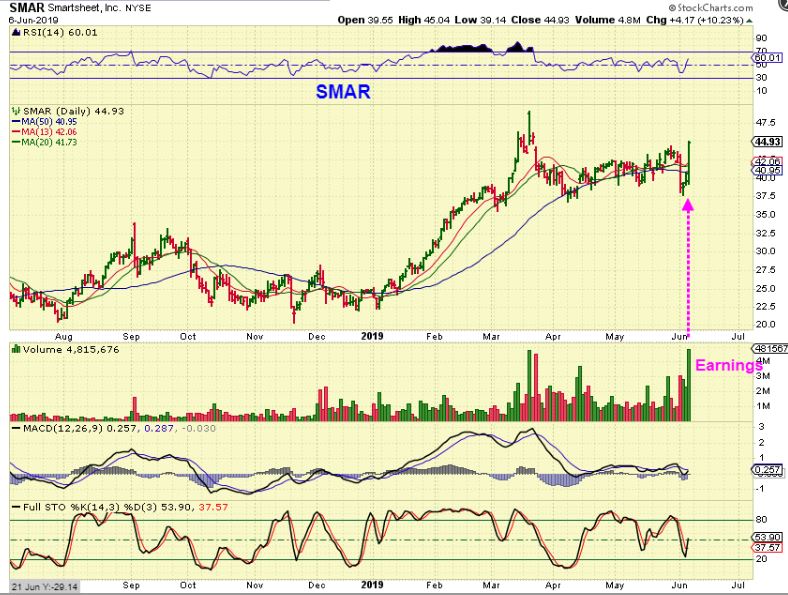Click the 47.5 price axis label
788x595 pixels.
[x=765, y=123]
